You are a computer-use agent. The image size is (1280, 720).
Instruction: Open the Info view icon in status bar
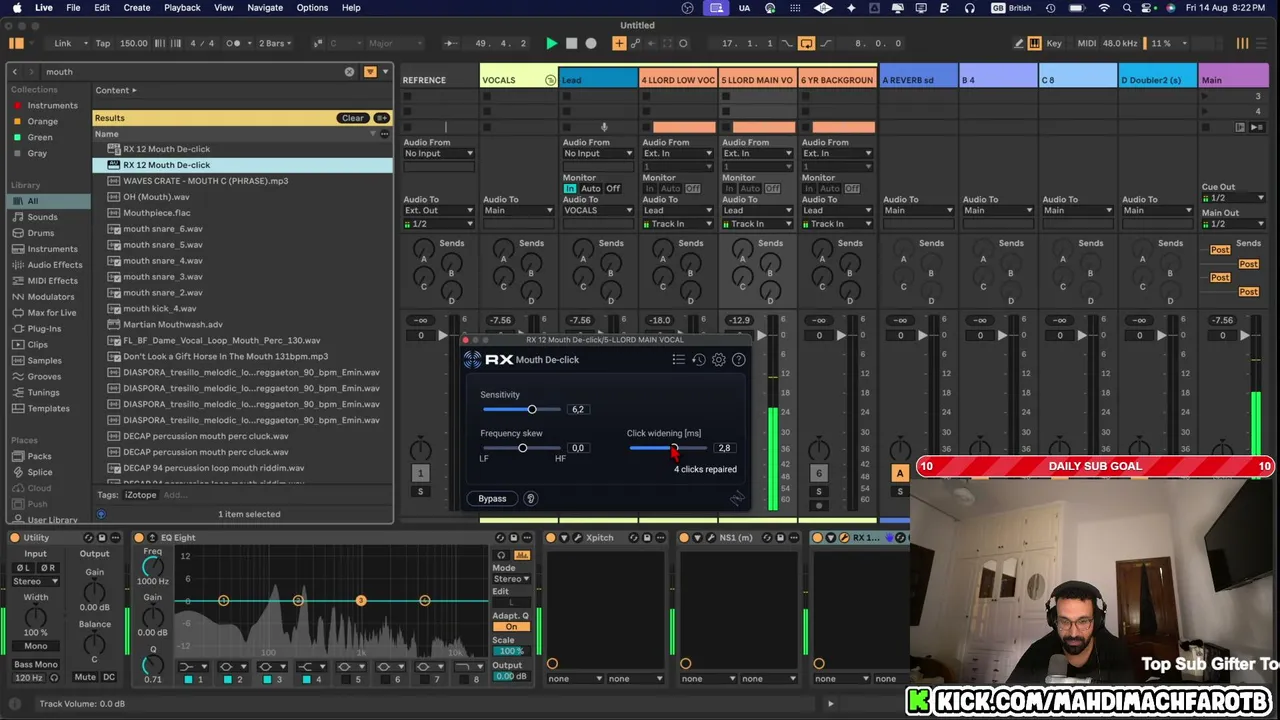(14, 704)
